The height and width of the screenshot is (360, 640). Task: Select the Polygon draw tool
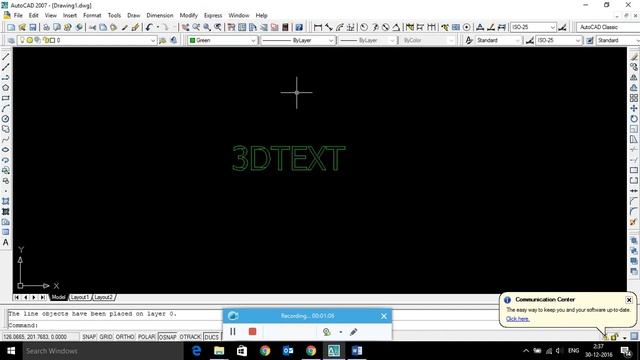click(x=6, y=88)
